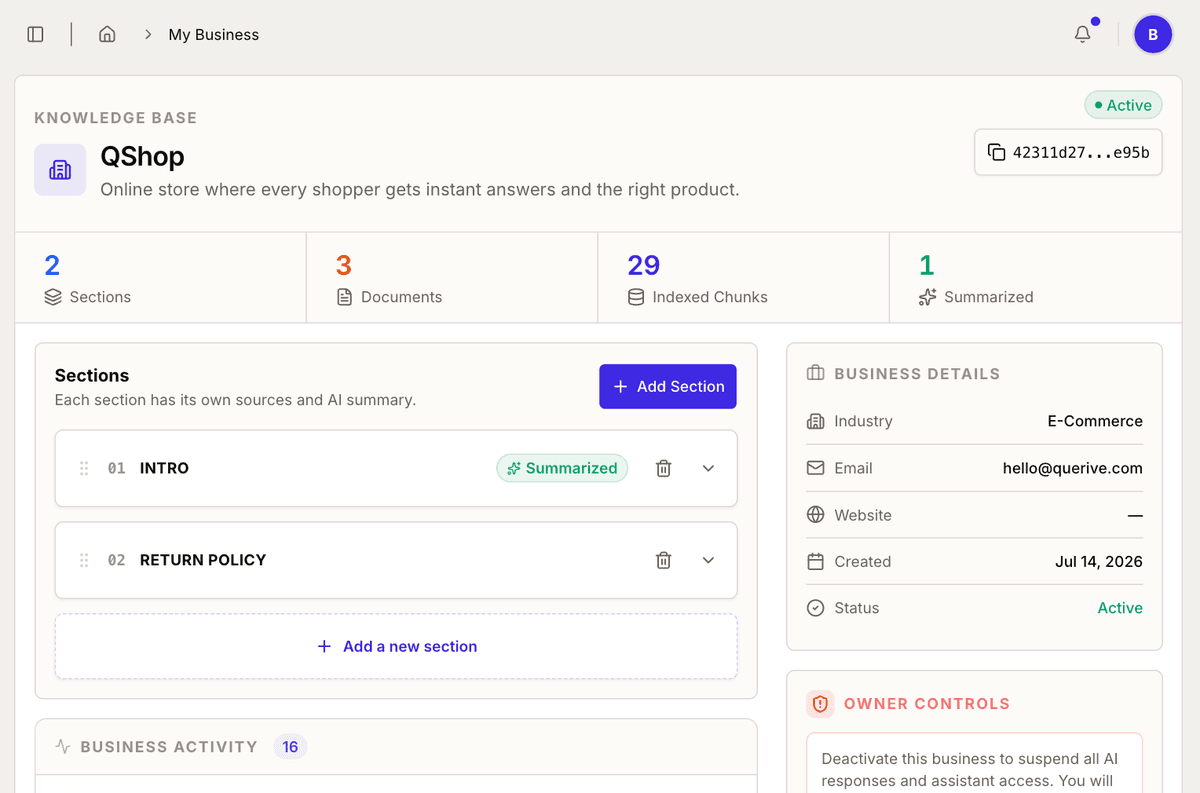1200x793 pixels.
Task: Select the RETURN POLICY section title
Action: pos(203,560)
